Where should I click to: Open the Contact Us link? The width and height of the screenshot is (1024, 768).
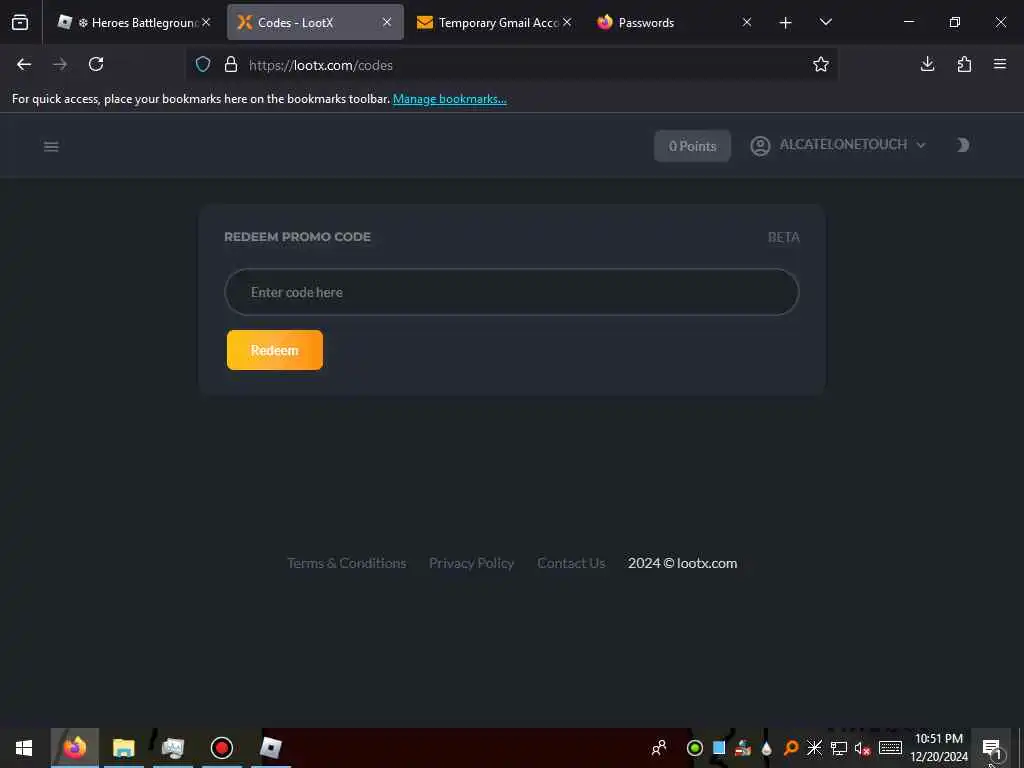click(571, 563)
